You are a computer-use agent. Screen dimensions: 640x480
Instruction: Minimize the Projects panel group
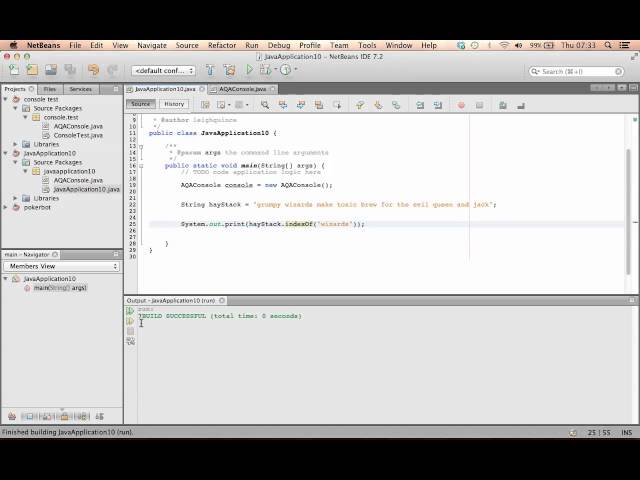116,89
